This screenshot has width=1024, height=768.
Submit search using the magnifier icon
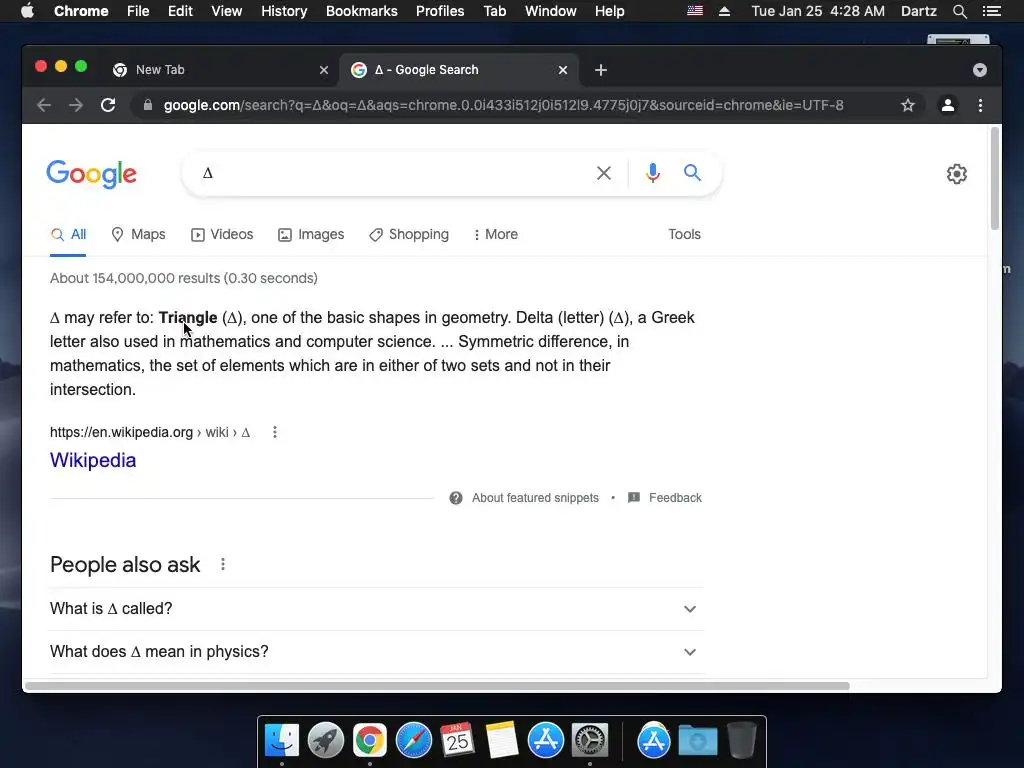pyautogui.click(x=692, y=172)
